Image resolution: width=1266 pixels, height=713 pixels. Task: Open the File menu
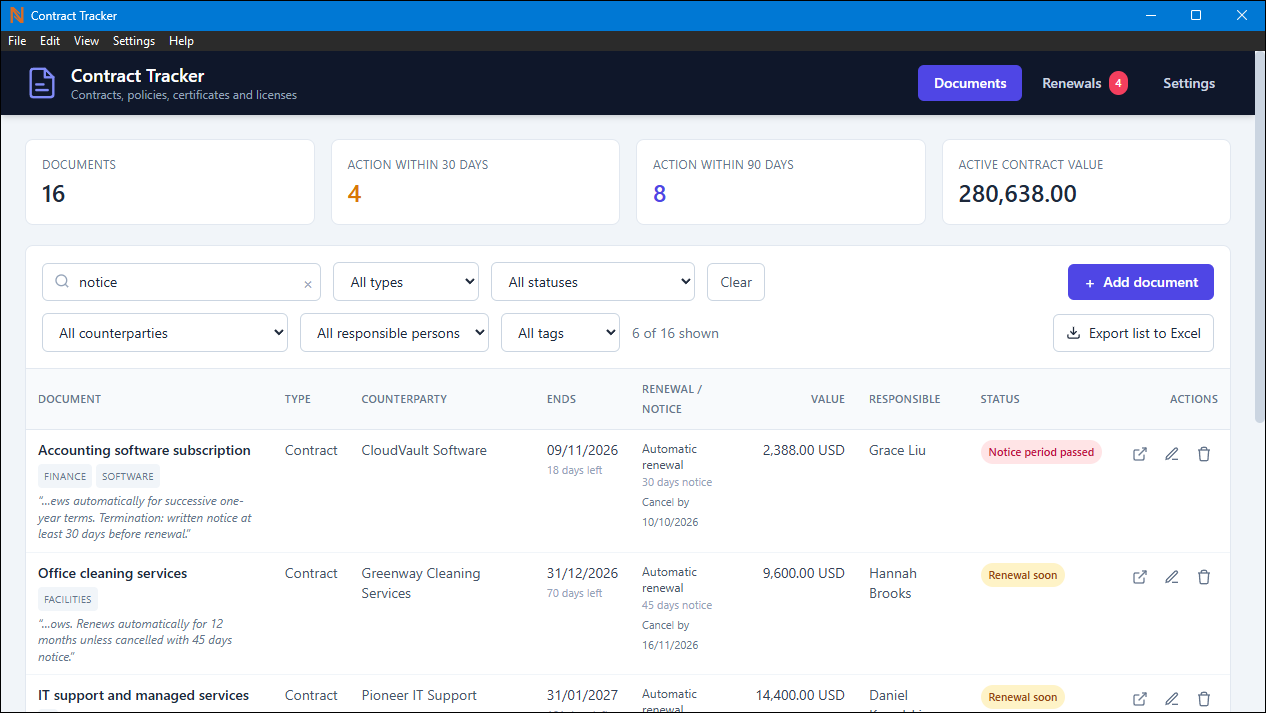17,41
